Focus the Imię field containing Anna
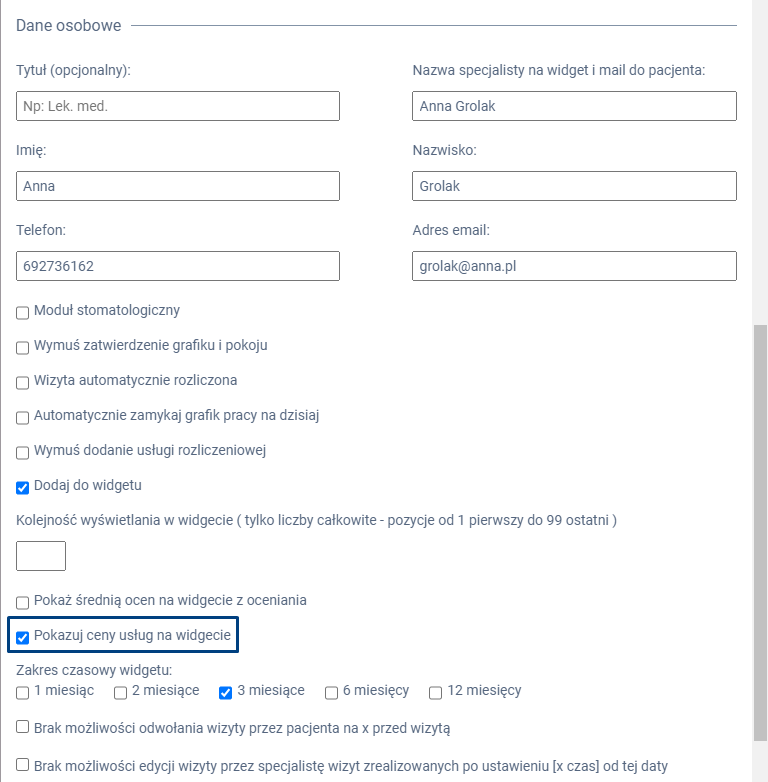Viewport: 768px width, 782px height. 178,186
